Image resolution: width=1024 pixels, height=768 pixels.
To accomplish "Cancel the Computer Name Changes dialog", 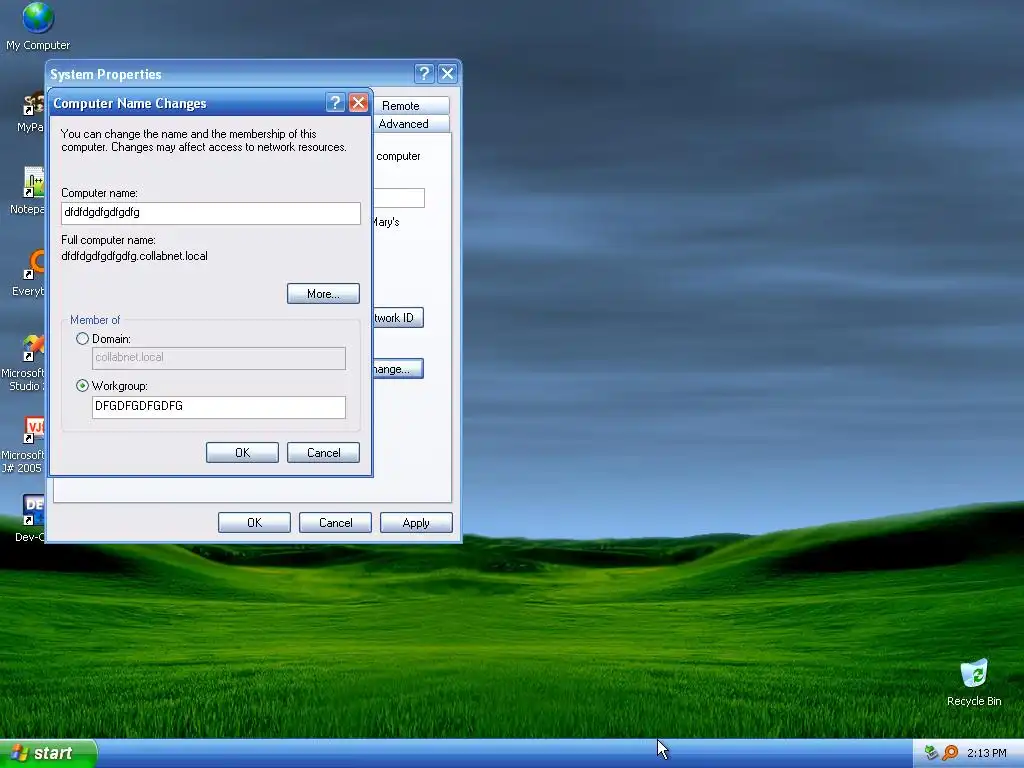I will point(323,453).
